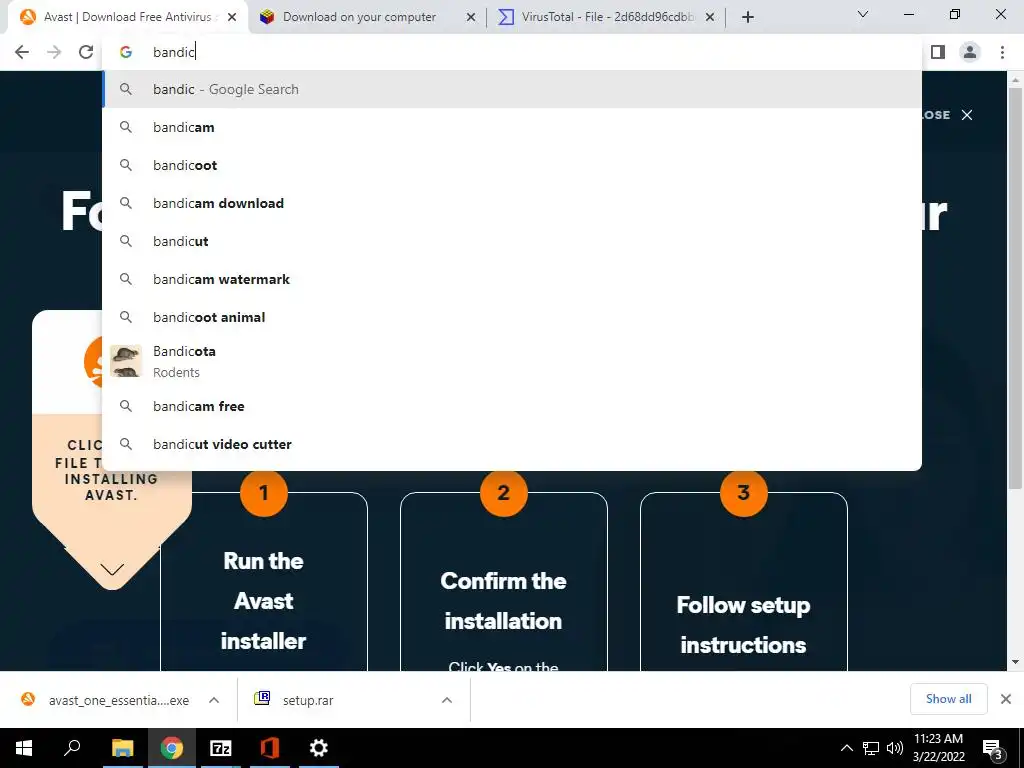Click in the address bar showing bandic
This screenshot has height=768, width=1024.
coord(511,52)
